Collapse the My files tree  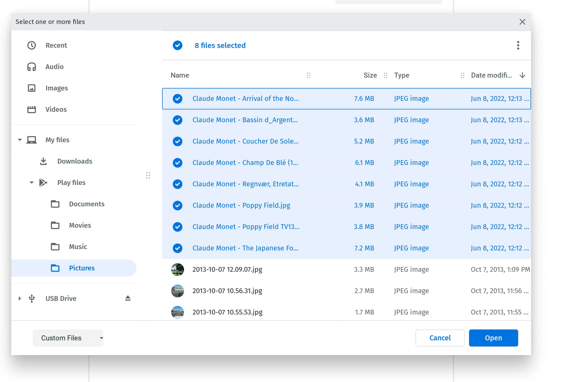coord(20,140)
